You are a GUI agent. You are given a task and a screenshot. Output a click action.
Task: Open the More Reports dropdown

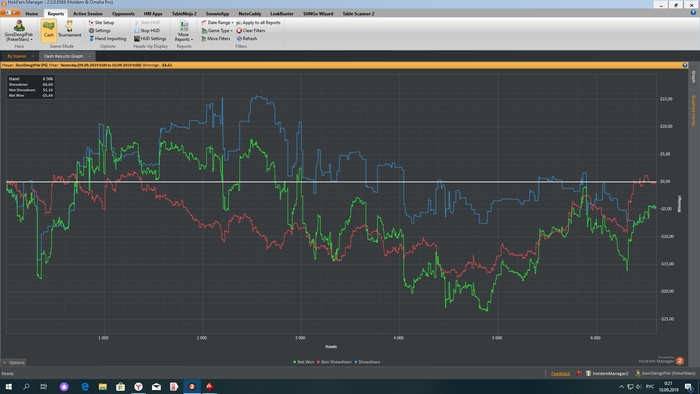(183, 31)
